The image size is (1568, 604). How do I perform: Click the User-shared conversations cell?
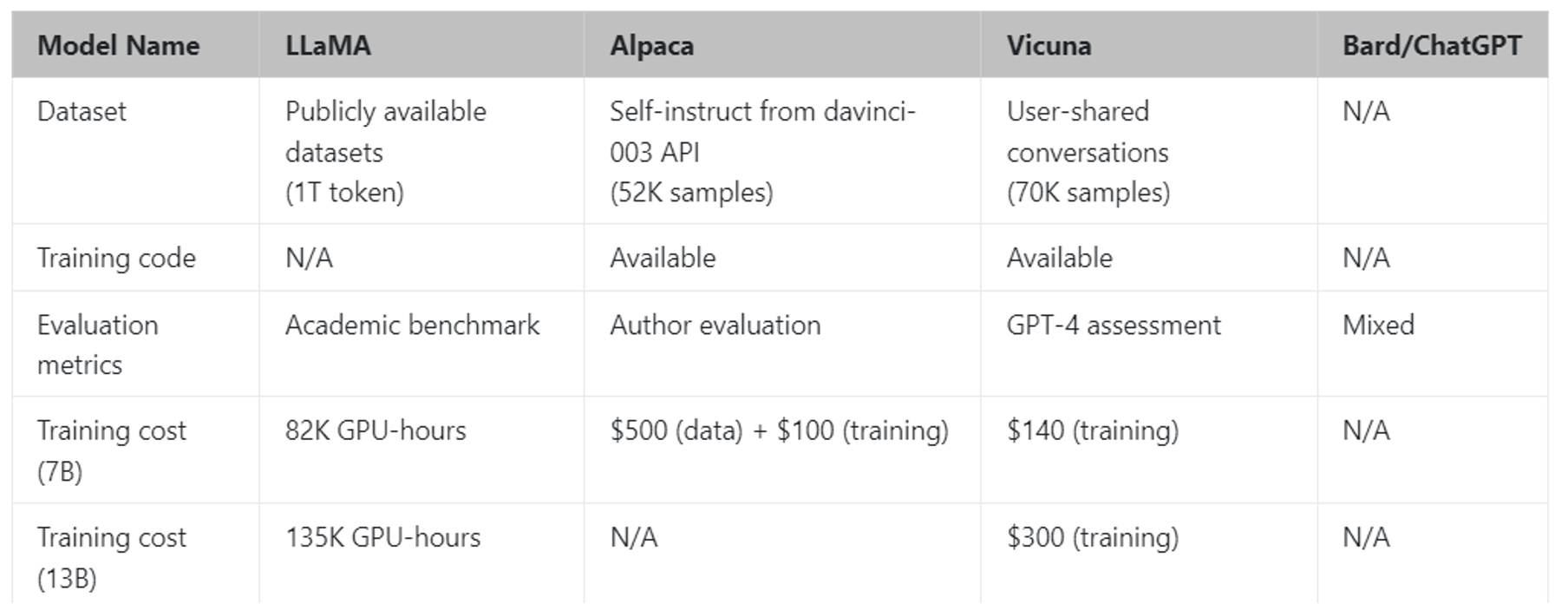tap(1088, 151)
